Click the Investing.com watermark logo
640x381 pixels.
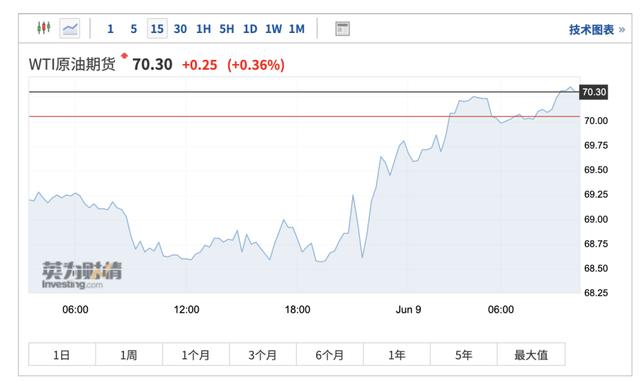point(82,275)
